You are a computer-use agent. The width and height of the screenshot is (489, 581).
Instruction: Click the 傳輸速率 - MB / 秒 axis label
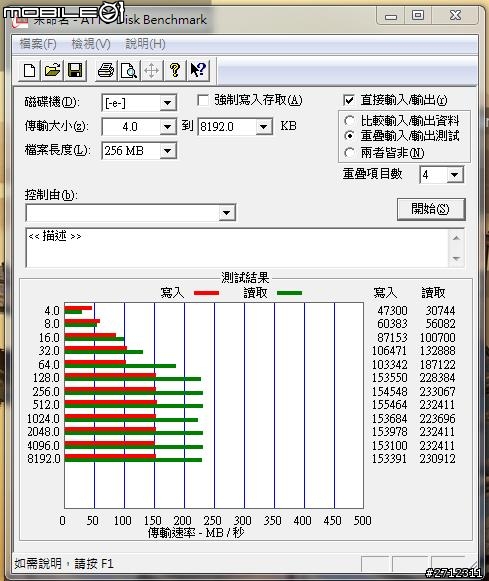[x=196, y=533]
